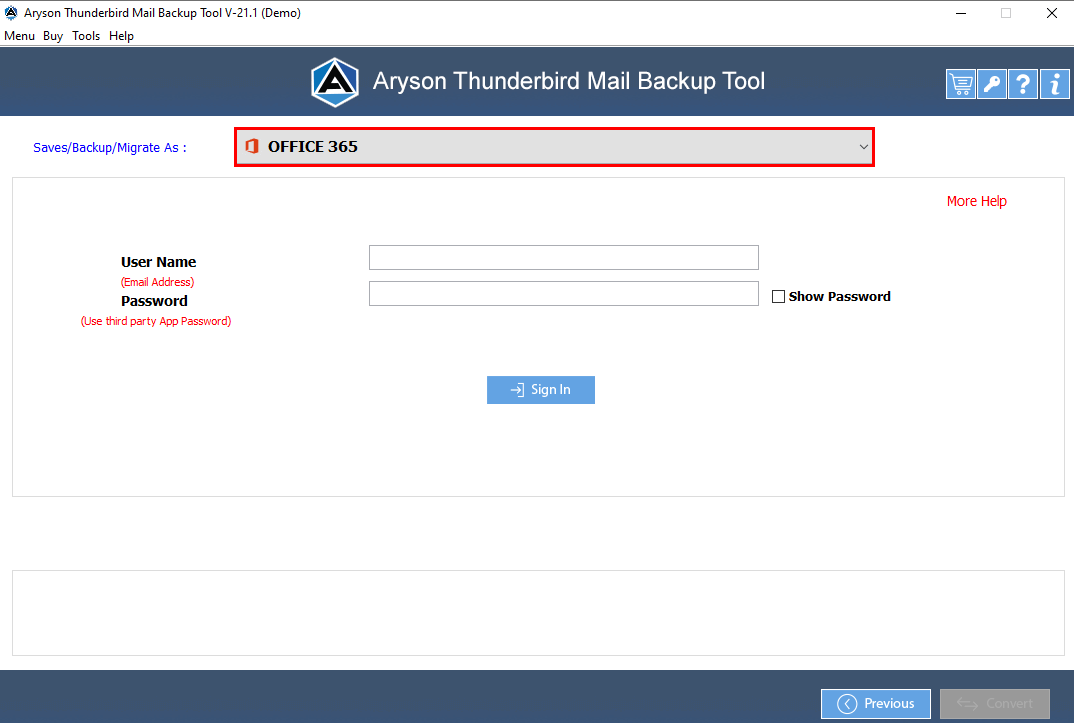Click the Convert button
Image resolution: width=1074 pixels, height=723 pixels.
pos(995,703)
